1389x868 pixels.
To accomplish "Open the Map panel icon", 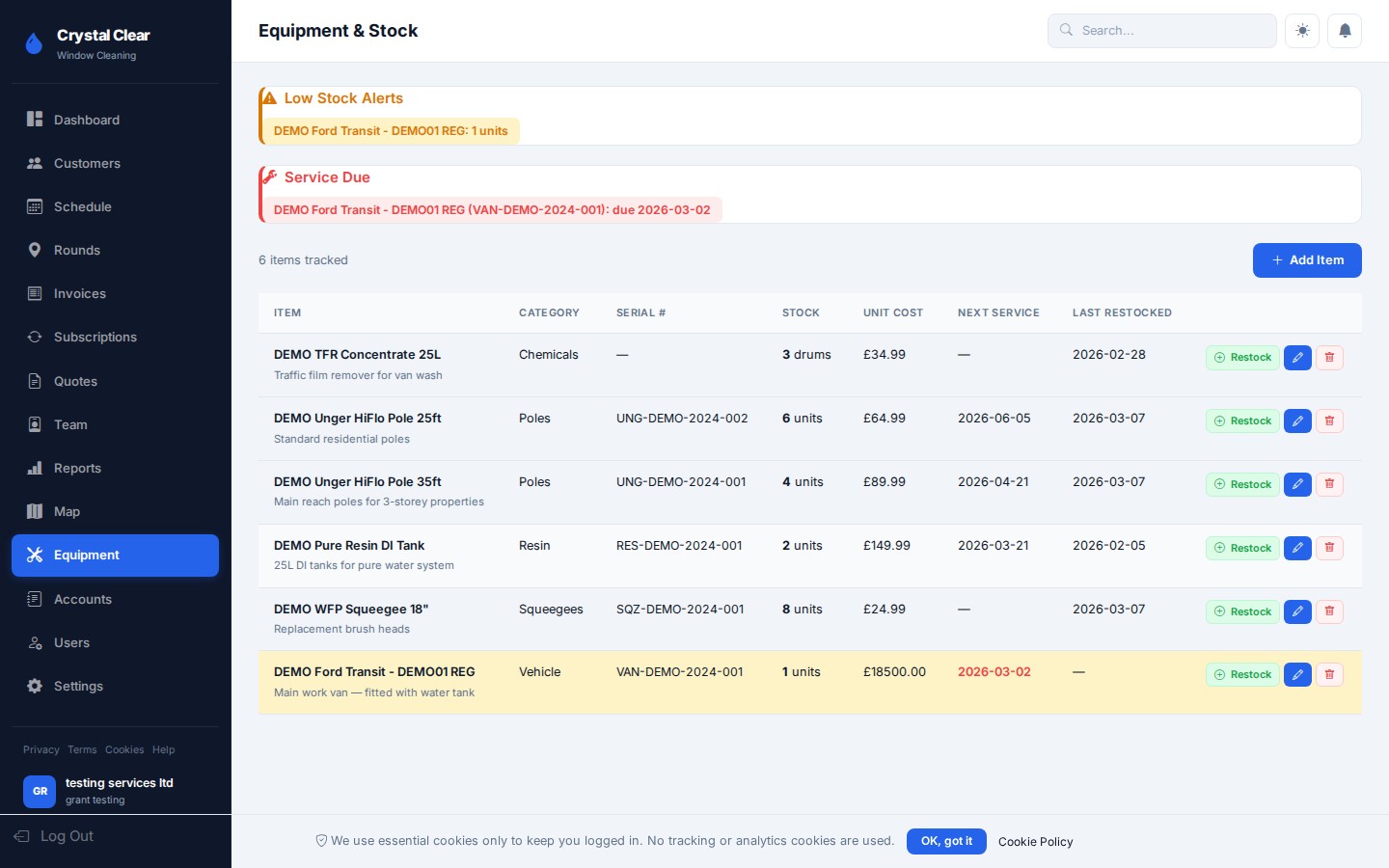I will click(35, 511).
